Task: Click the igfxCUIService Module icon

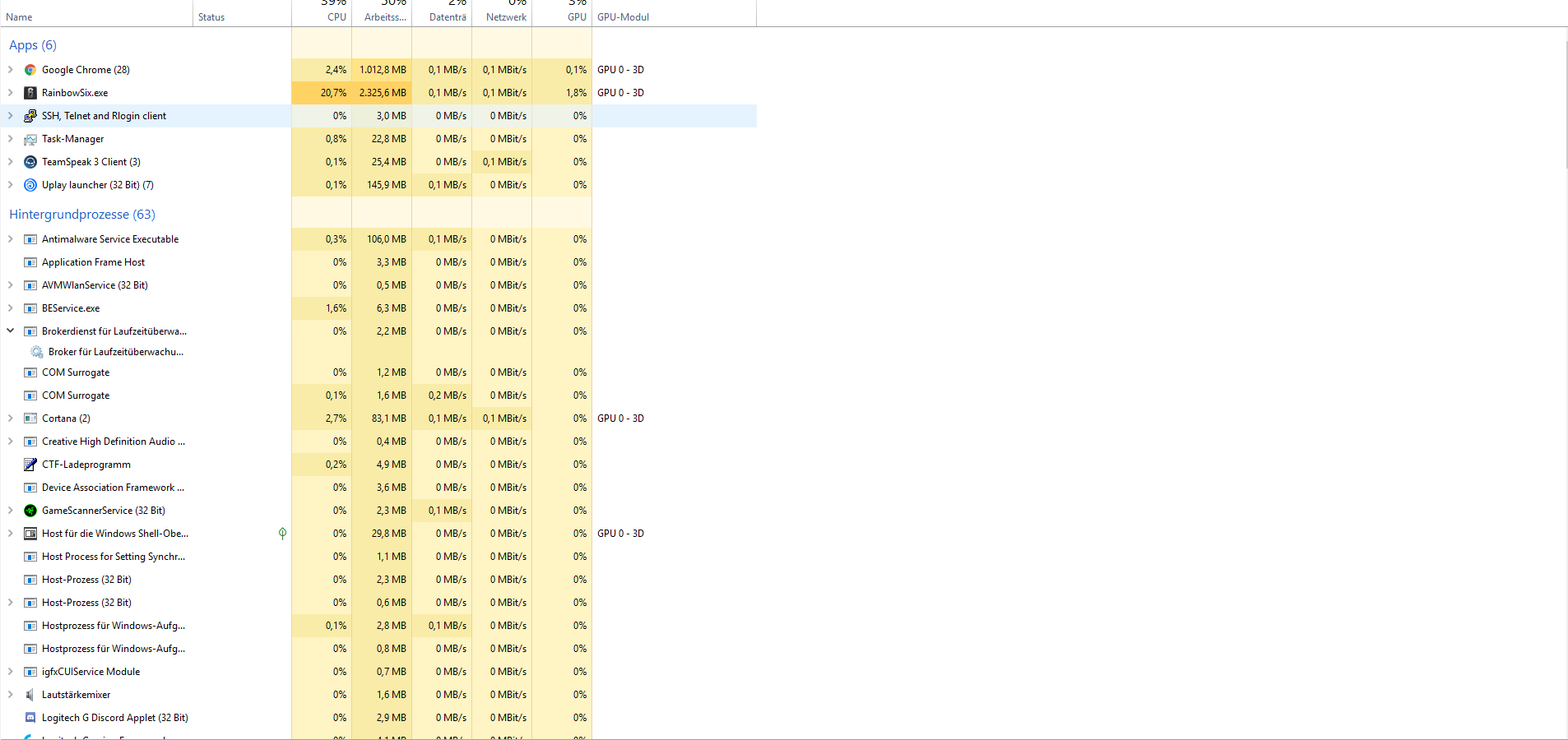Action: (x=30, y=672)
